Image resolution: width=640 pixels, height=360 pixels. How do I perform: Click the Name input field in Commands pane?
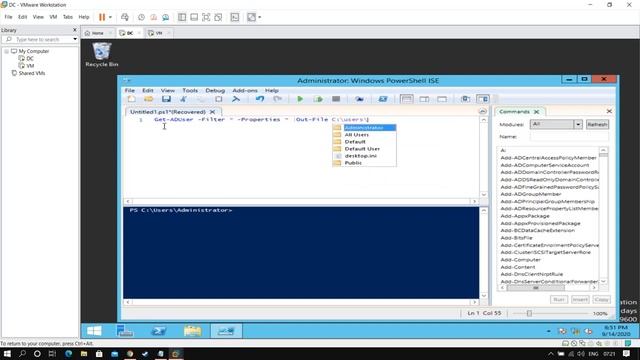click(569, 137)
